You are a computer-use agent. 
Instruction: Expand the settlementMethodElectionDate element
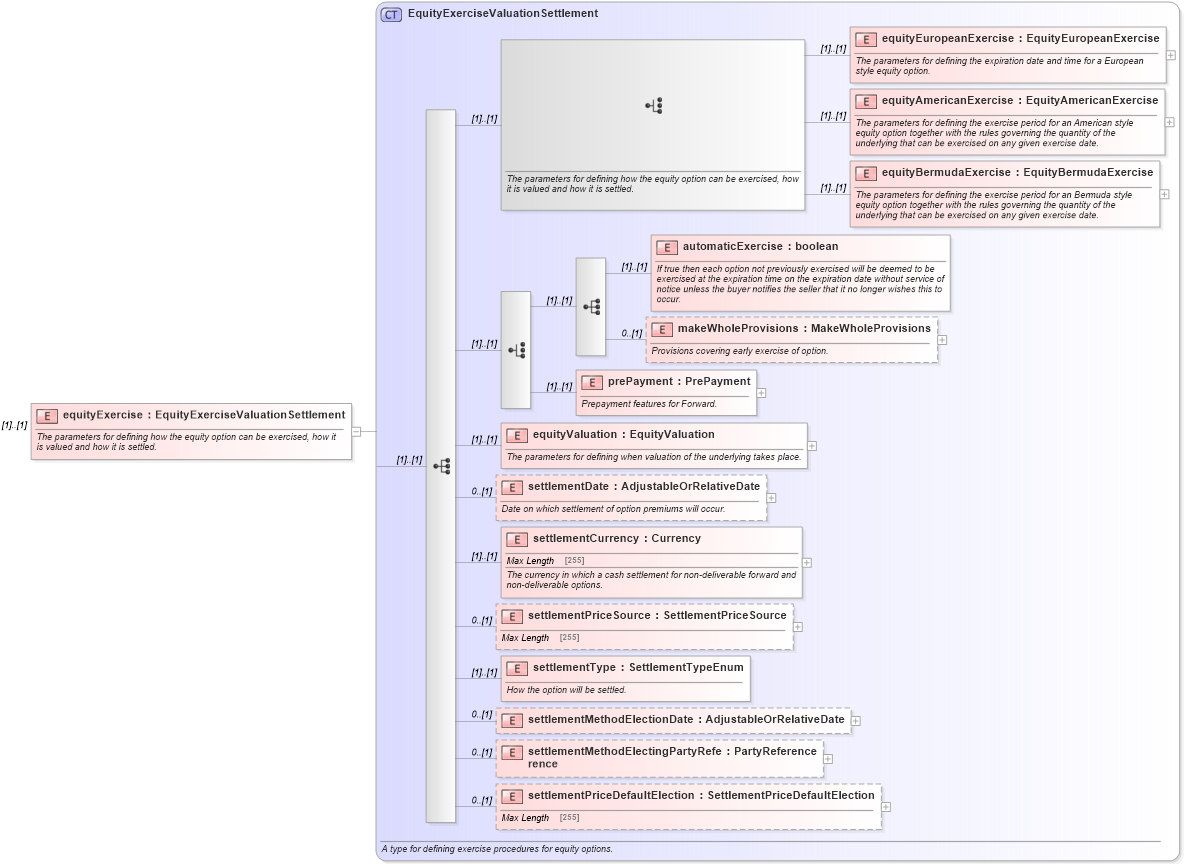coord(856,721)
